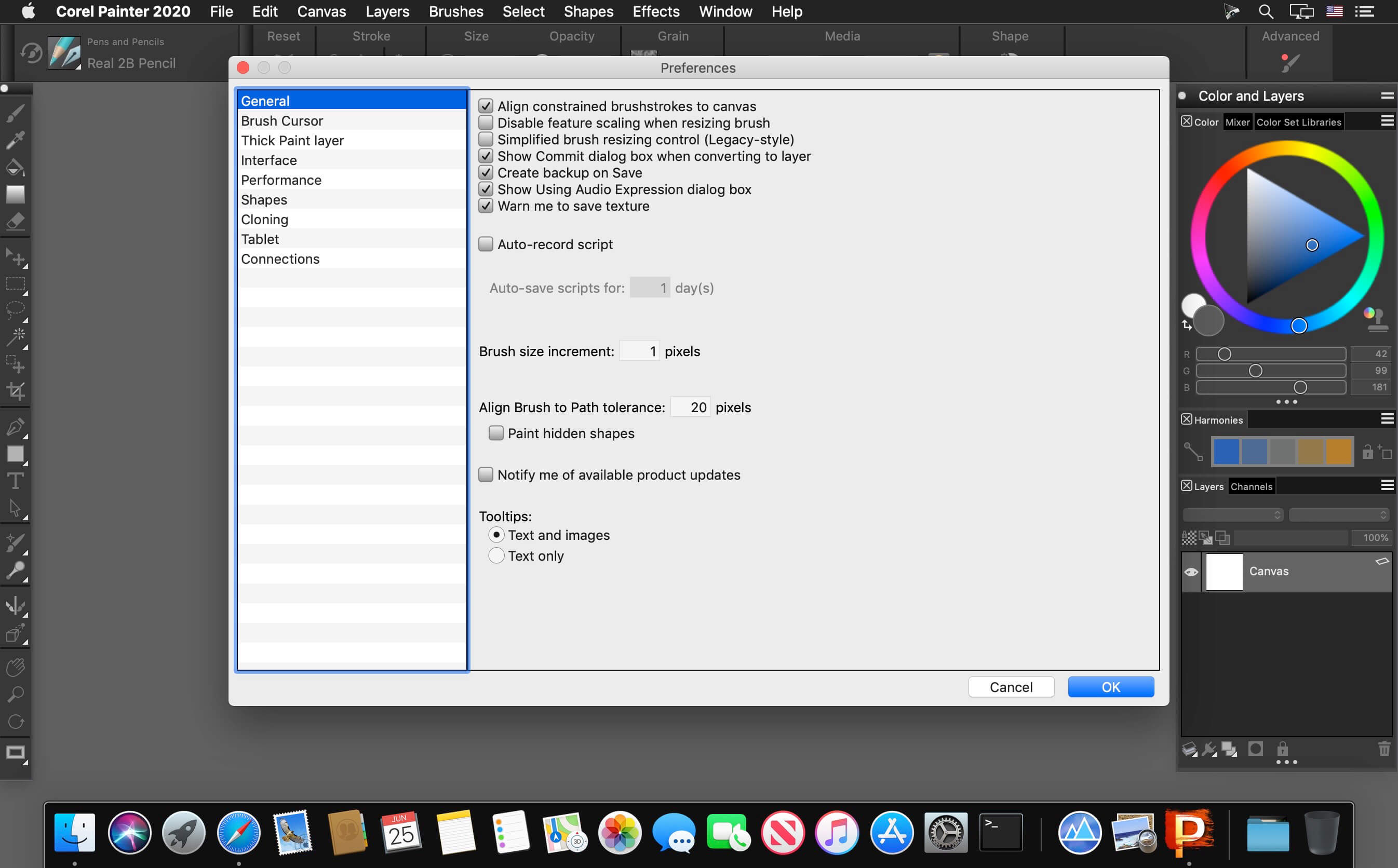
Task: Open the composite method dropdown in Layers
Action: point(1233,514)
